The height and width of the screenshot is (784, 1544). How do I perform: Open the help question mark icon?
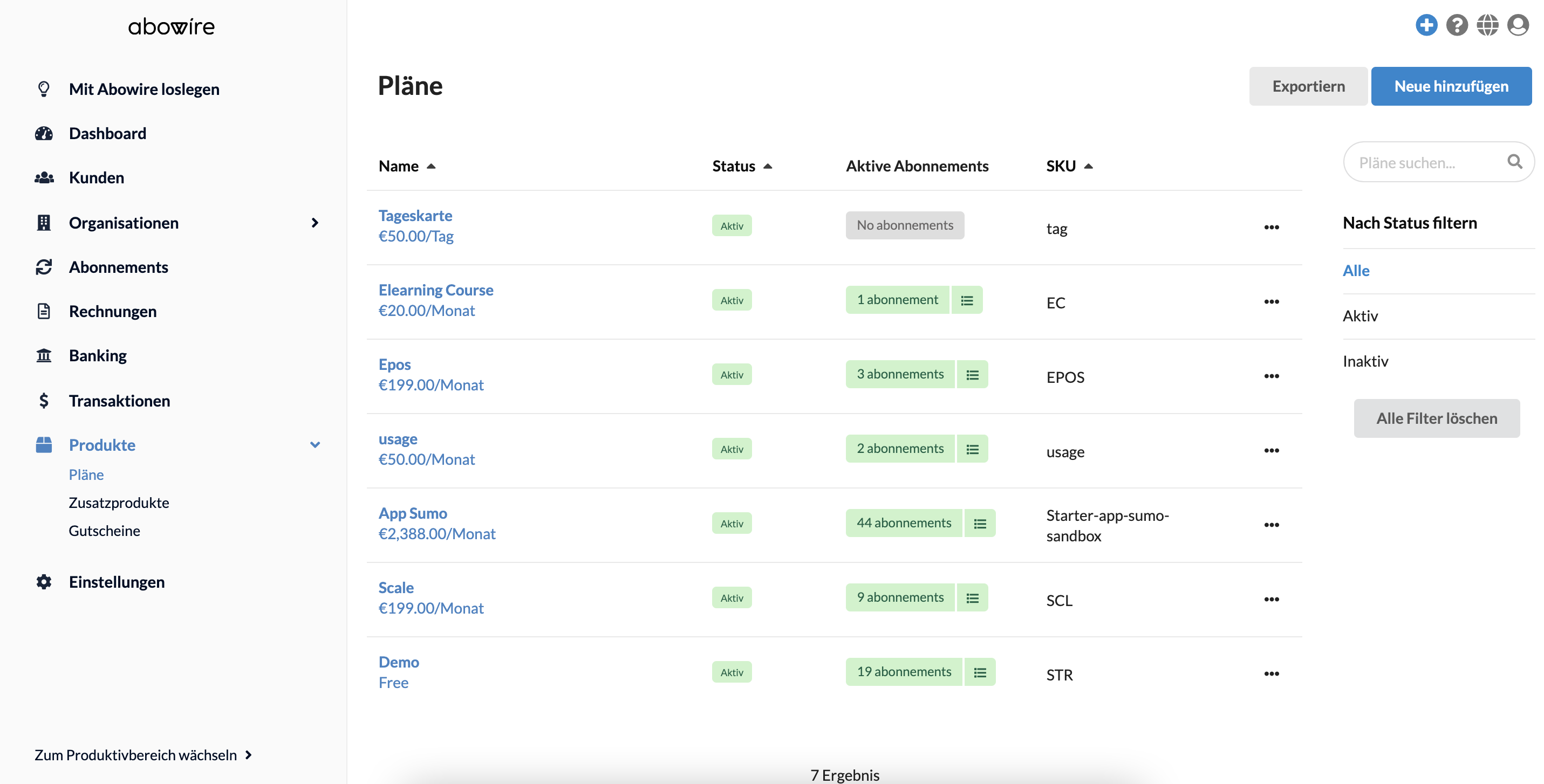click(x=1457, y=25)
